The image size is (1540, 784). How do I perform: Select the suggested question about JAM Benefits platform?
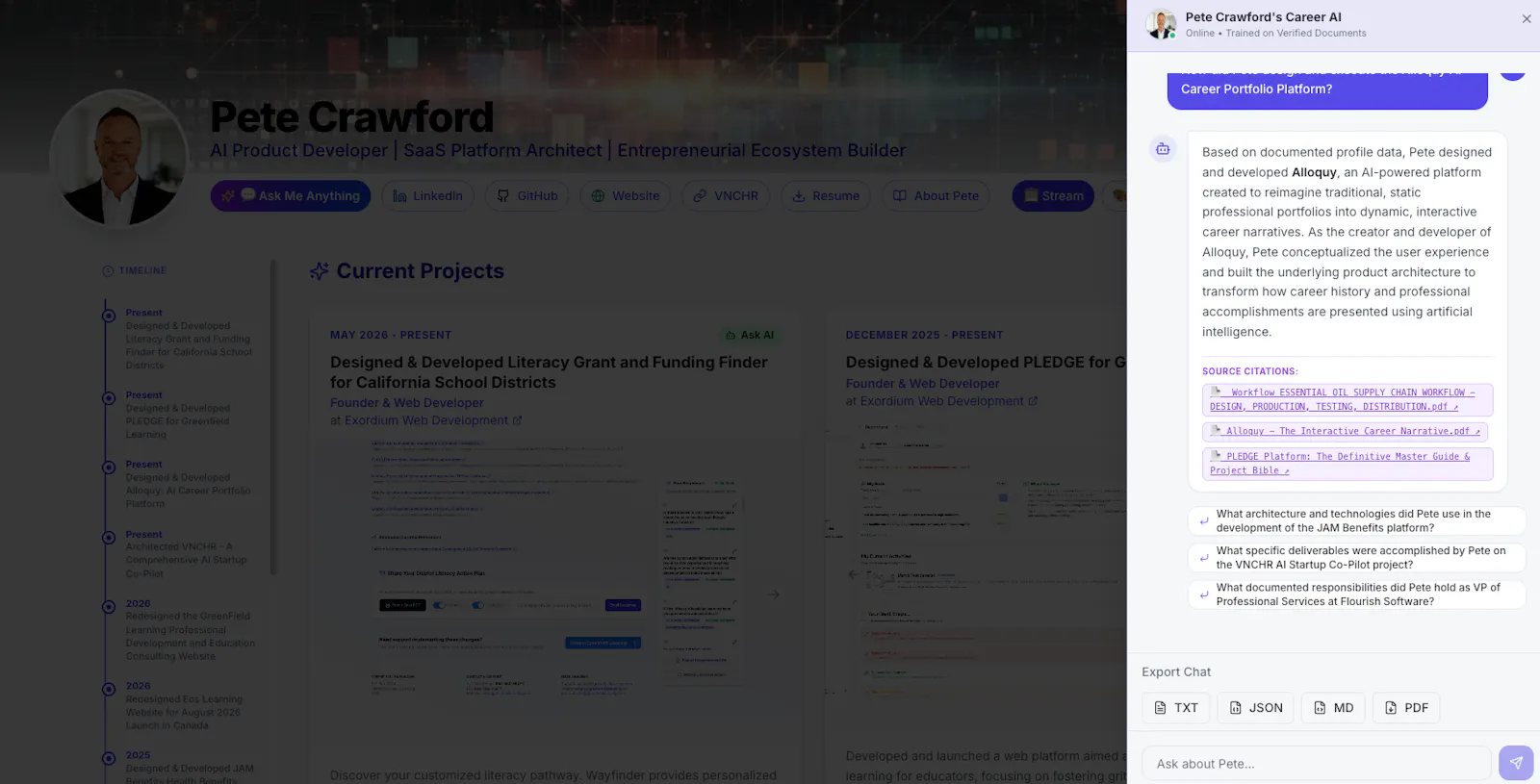click(1357, 520)
